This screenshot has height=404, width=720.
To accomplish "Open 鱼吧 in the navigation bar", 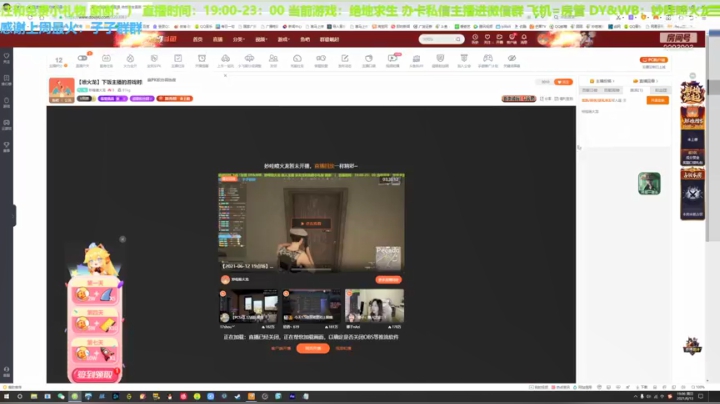I will click(305, 39).
